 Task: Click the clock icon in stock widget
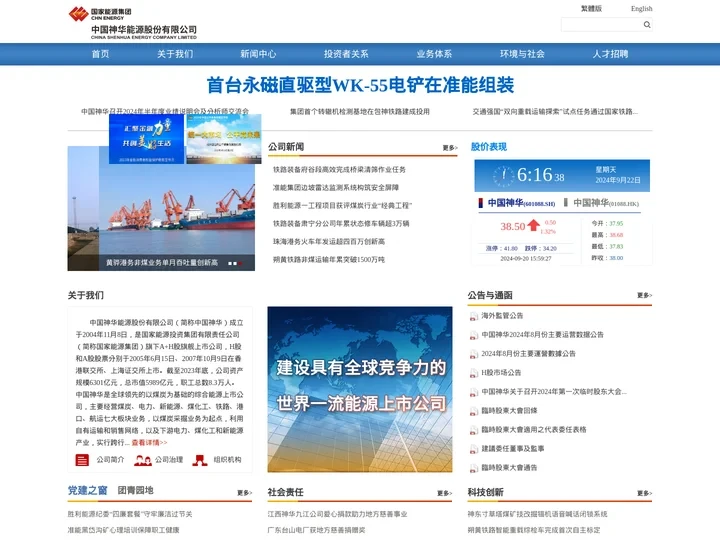pyautogui.click(x=503, y=175)
